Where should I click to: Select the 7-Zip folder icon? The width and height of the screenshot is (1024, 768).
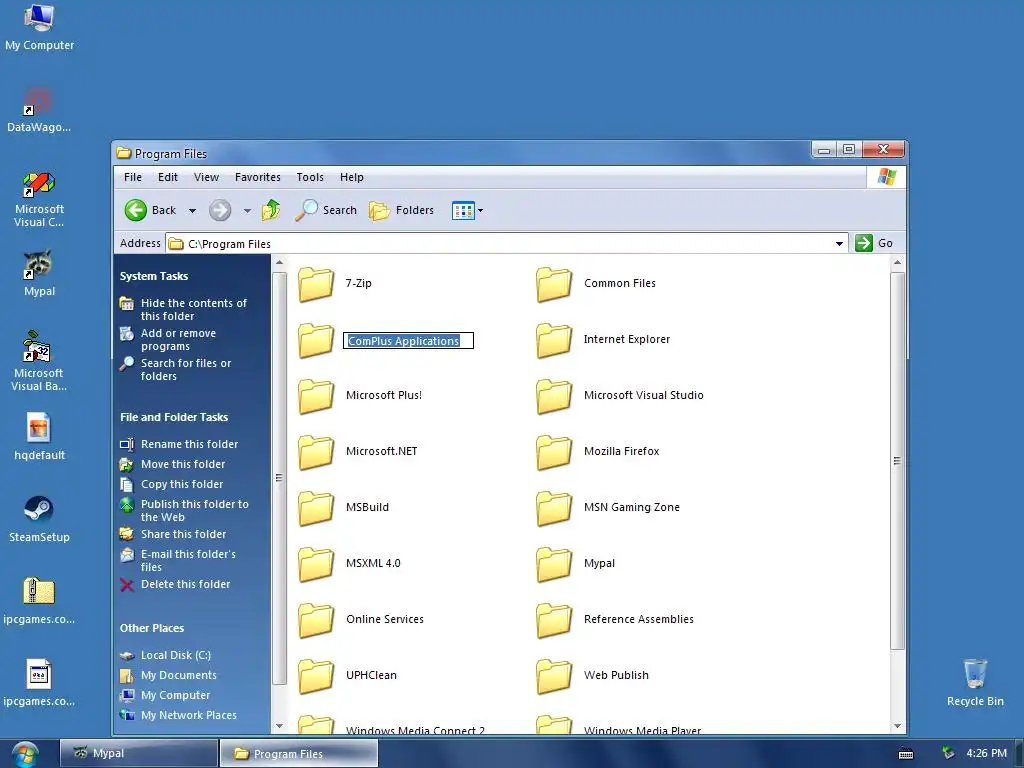[316, 285]
